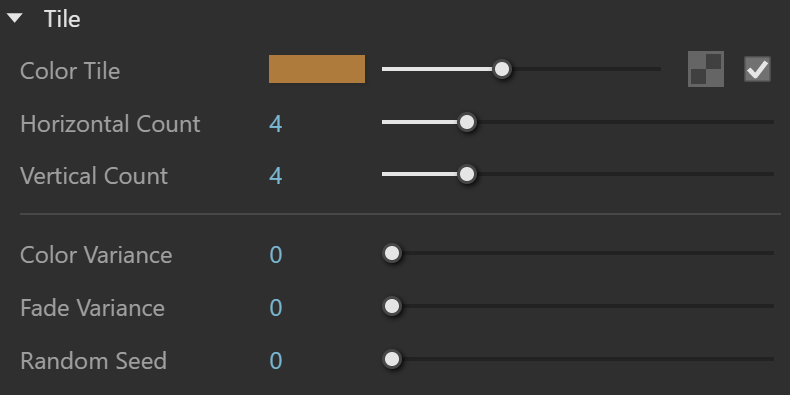
Task: Uncheck the Color Tile checkbox
Action: tap(757, 69)
